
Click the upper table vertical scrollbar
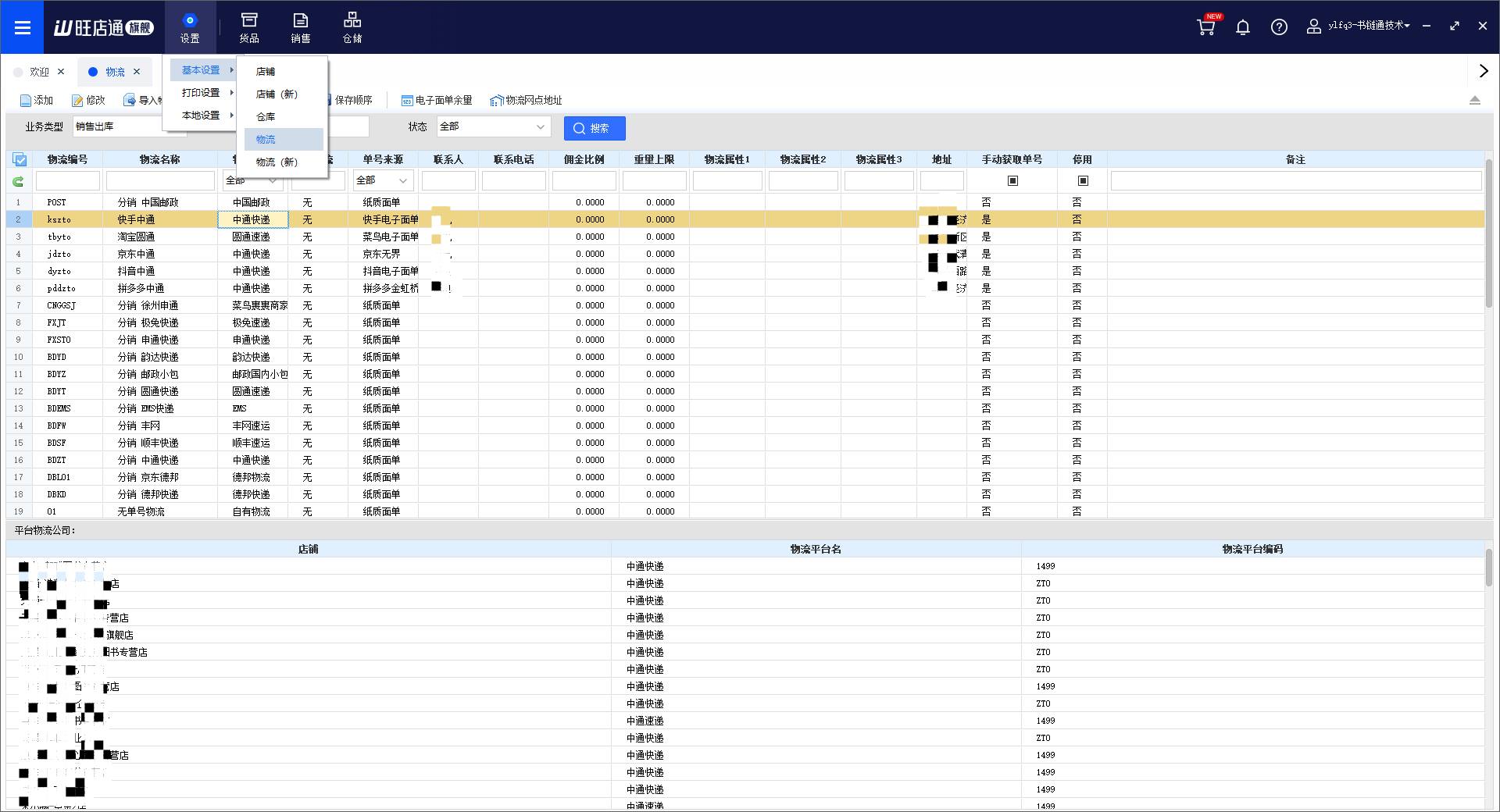coord(1489,233)
